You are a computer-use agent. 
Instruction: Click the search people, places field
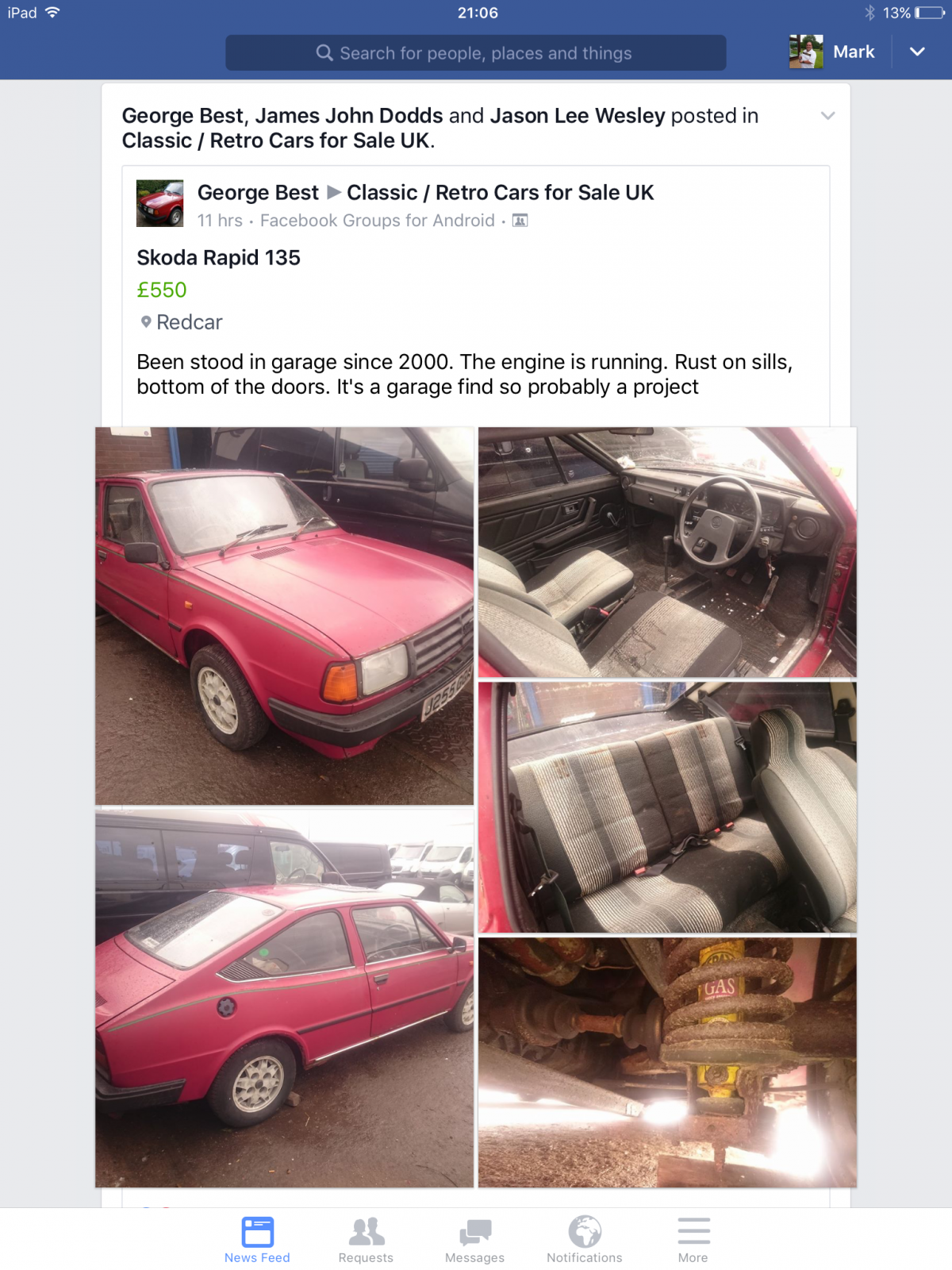click(476, 53)
